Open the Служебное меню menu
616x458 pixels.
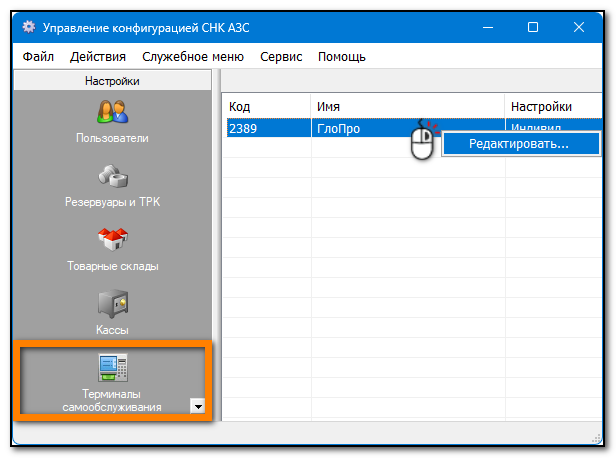click(193, 57)
